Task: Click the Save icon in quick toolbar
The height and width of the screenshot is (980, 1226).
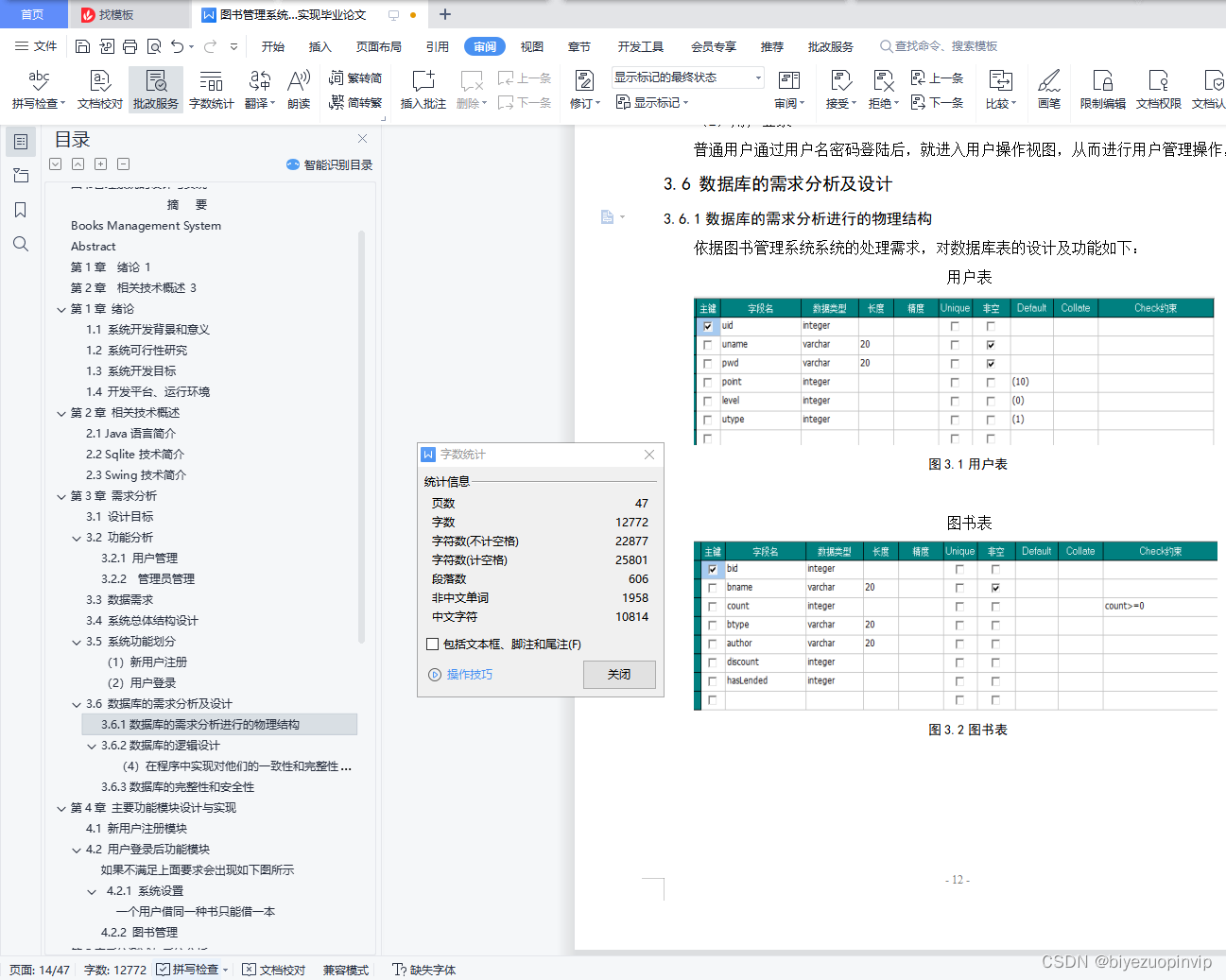Action: [82, 46]
